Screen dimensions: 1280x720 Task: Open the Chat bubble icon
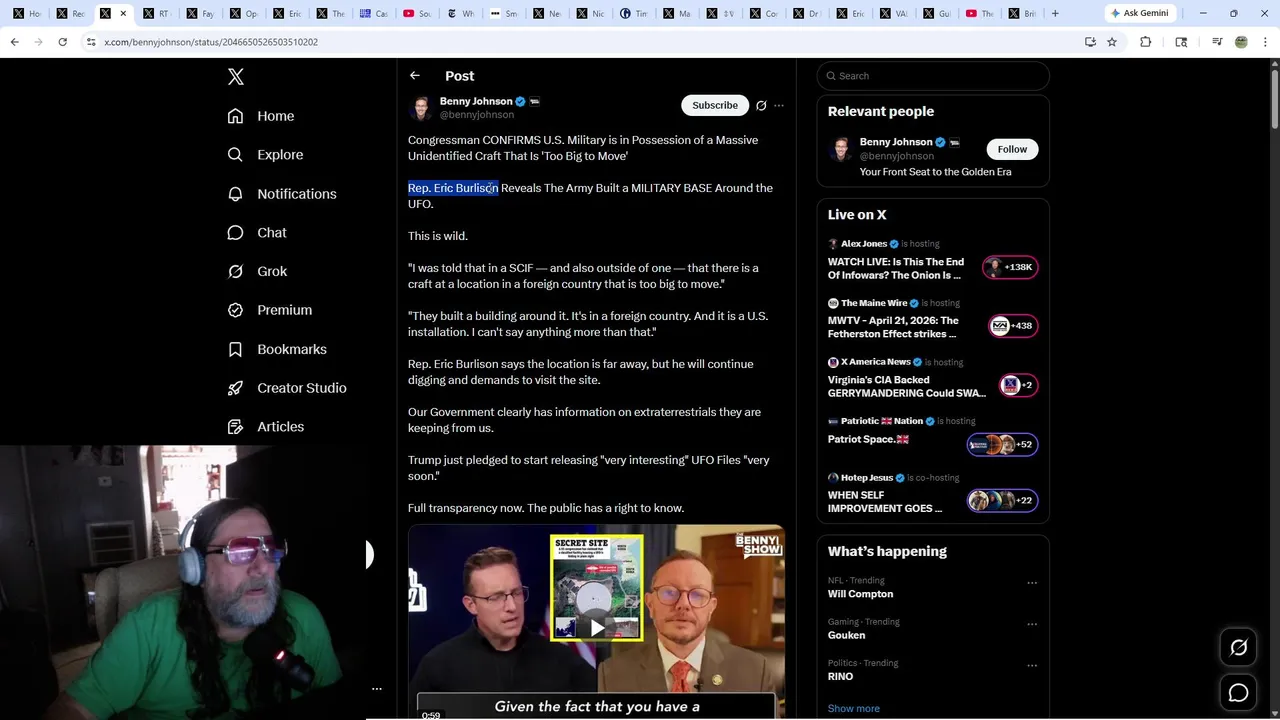point(235,233)
